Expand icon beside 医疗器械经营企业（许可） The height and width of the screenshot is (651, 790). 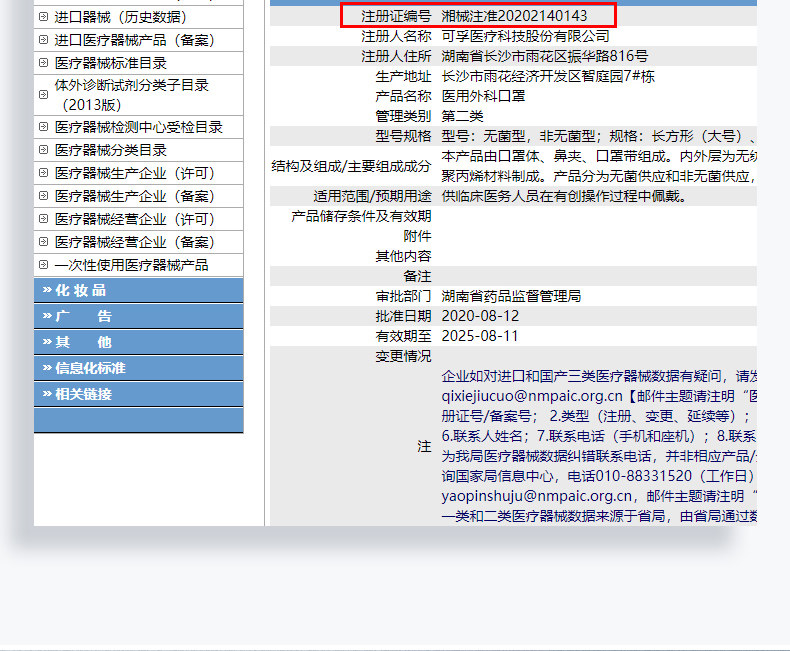[x=43, y=218]
